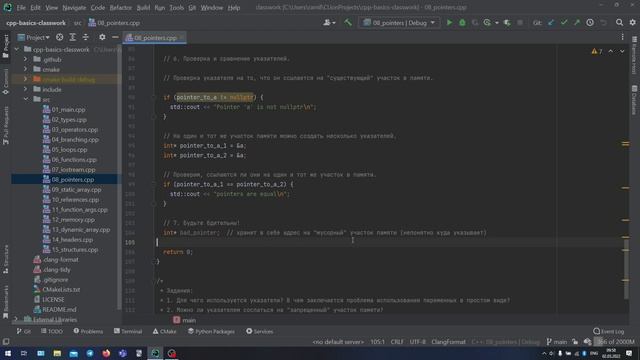Screen dimensions: 640x360
Task: Open the Navigate menu
Action: click(x=74, y=7)
